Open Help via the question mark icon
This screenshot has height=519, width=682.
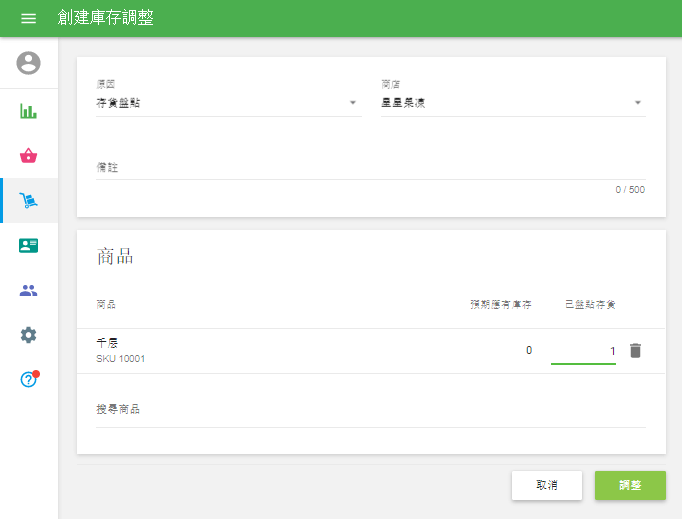[x=29, y=380]
